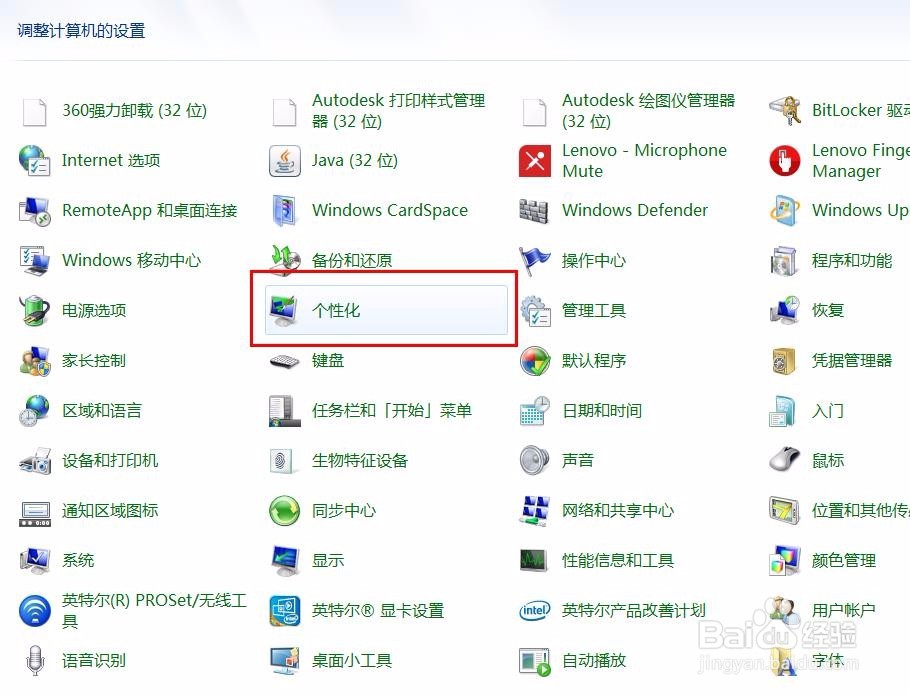Open the 区域和语言 globe clock icon
The image size is (910, 695).
[x=34, y=411]
